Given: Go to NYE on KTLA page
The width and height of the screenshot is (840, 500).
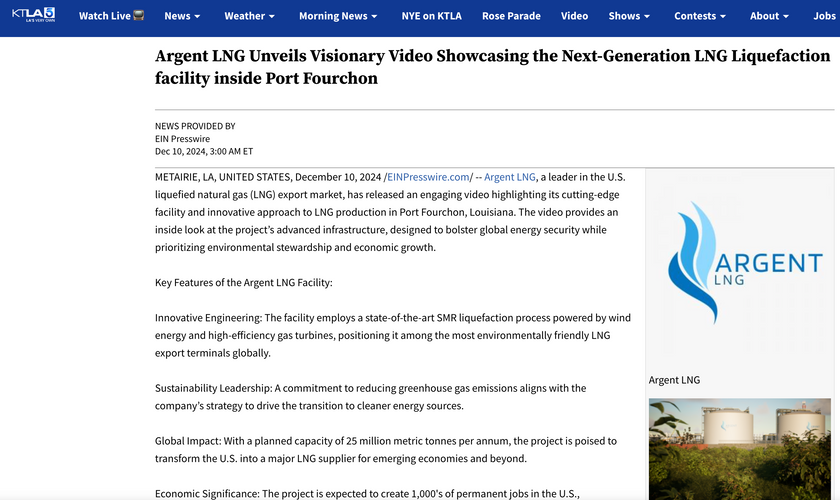Looking at the screenshot, I should (433, 16).
